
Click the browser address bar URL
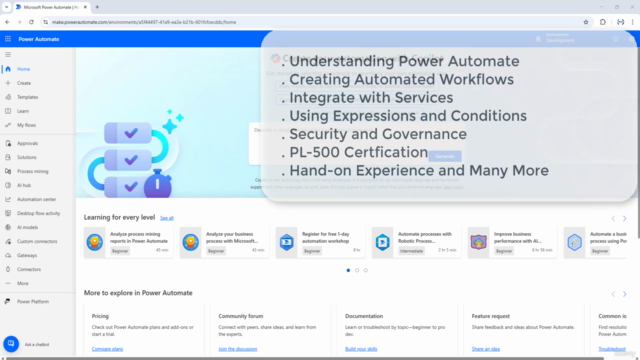click(144, 22)
